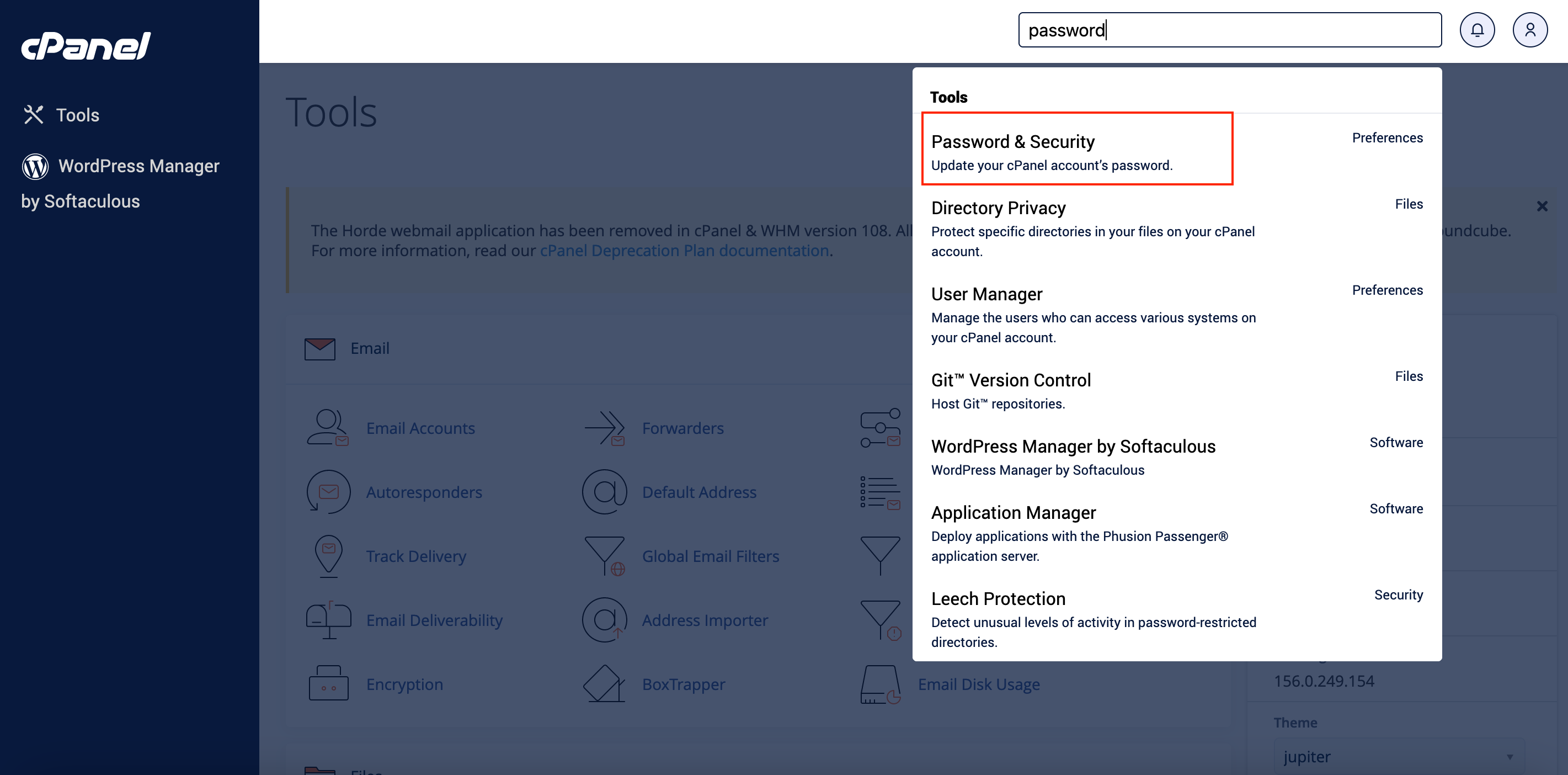Viewport: 1568px width, 775px height.
Task: Open Global Email Filters link
Action: point(711,556)
